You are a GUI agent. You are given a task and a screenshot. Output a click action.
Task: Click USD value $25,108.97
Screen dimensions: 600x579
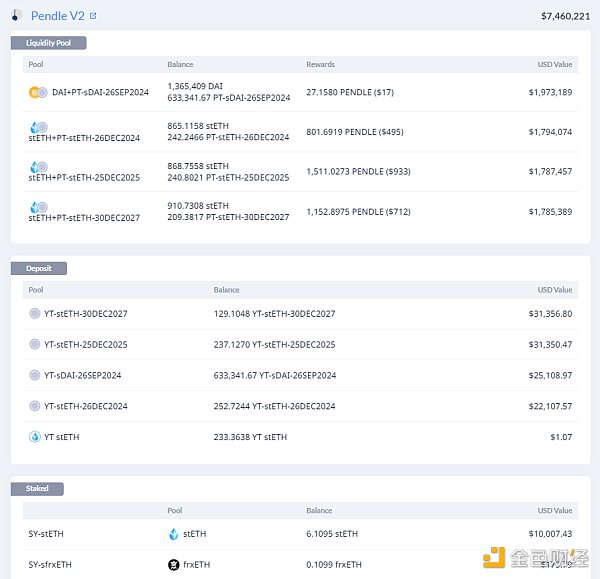[x=550, y=375]
